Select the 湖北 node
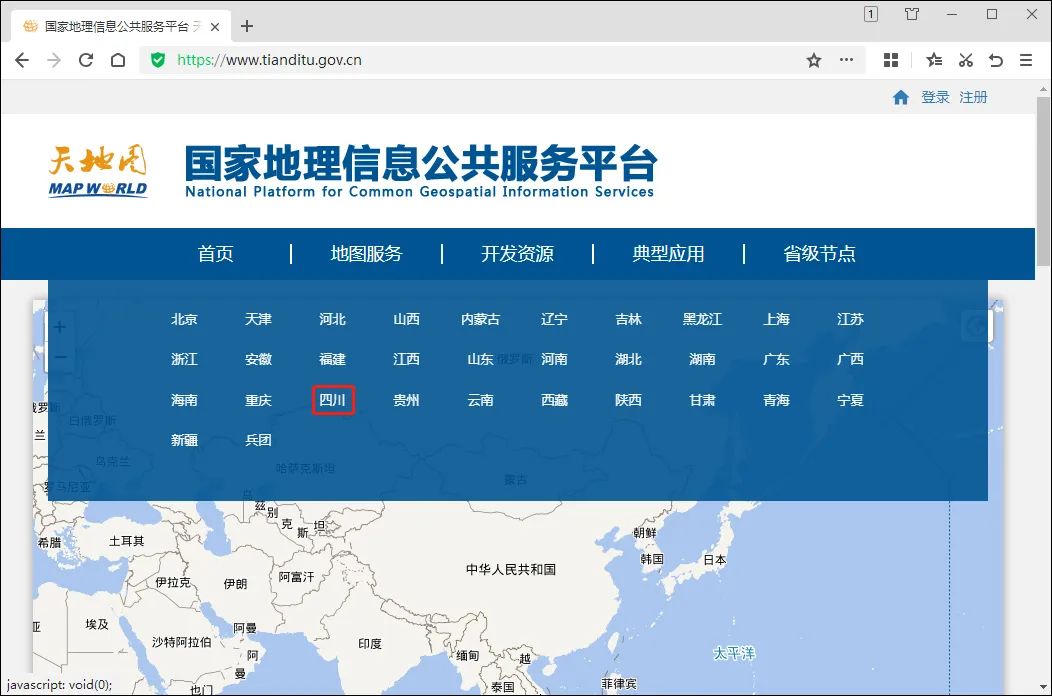The image size is (1052, 696). click(629, 360)
